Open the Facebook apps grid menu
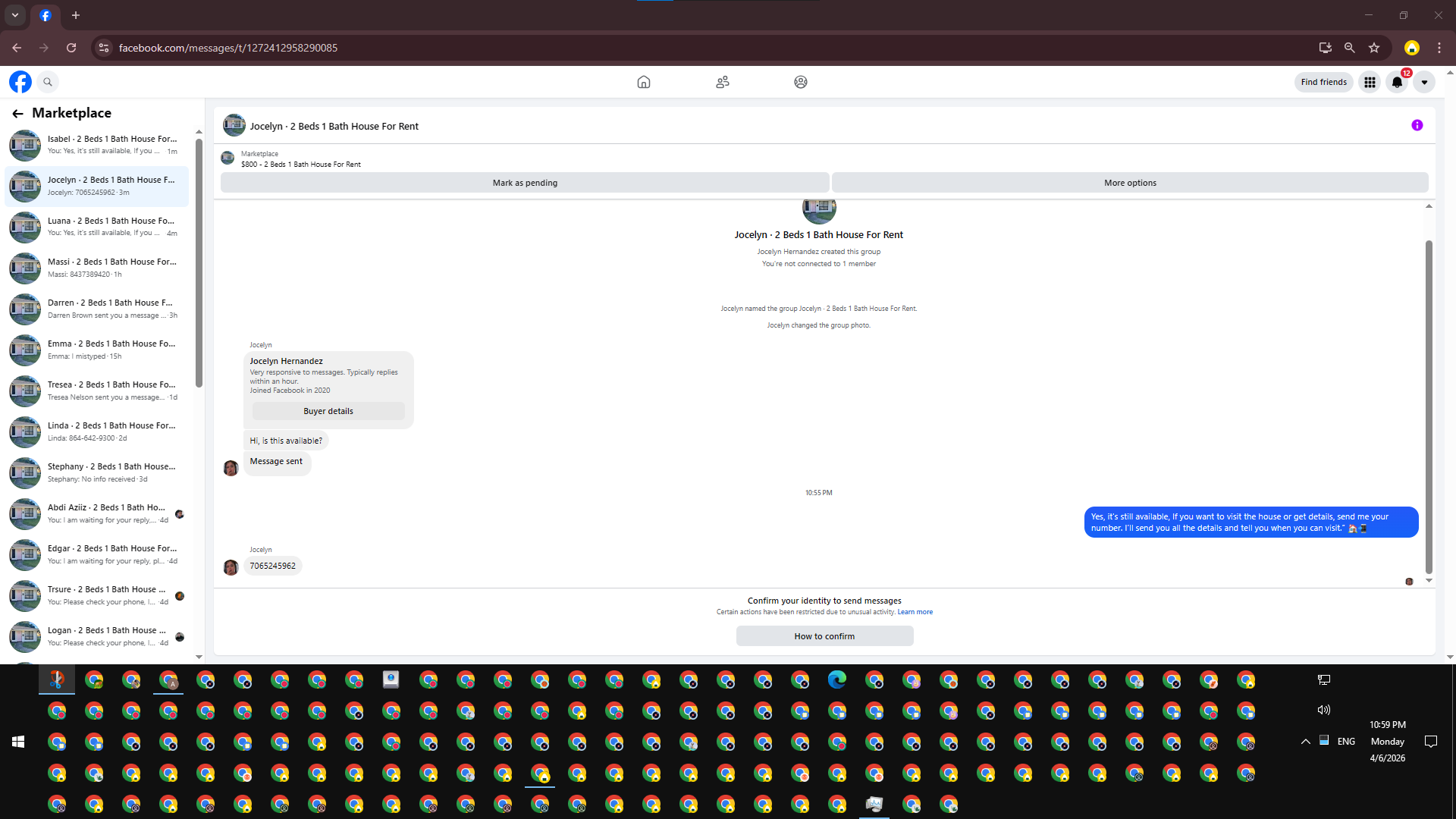The height and width of the screenshot is (819, 1456). [1370, 82]
